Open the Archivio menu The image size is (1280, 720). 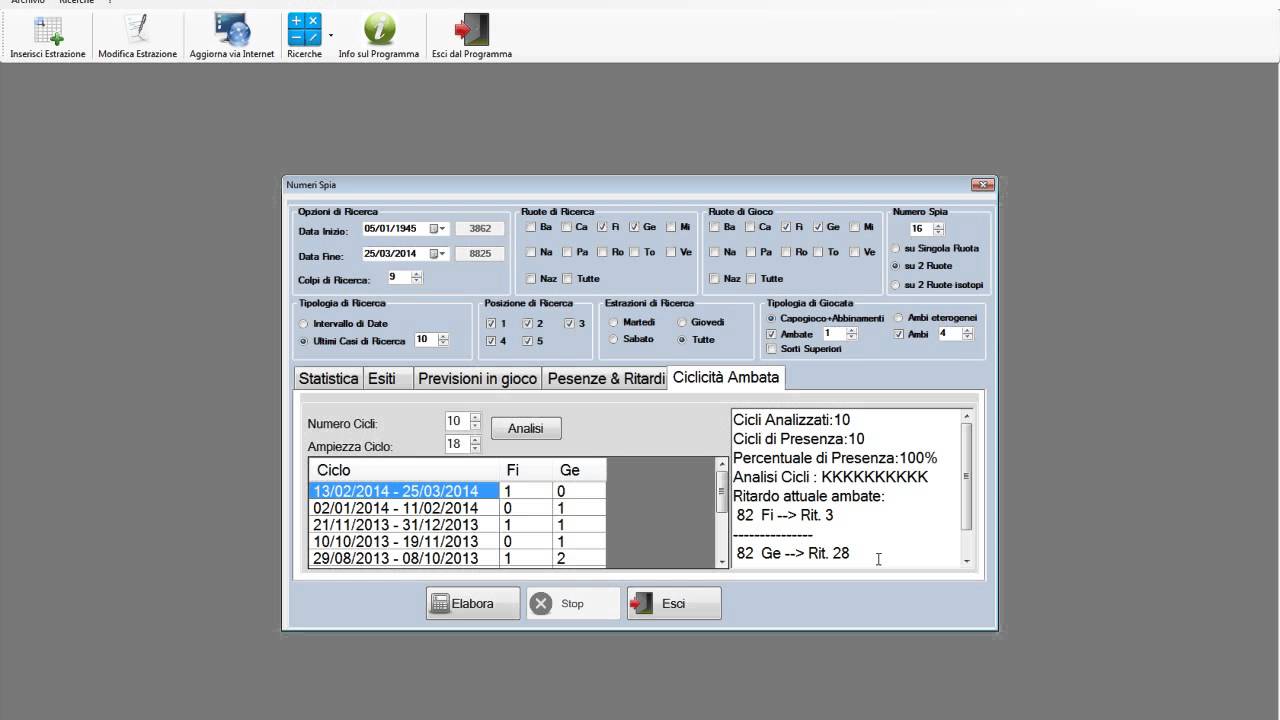pyautogui.click(x=27, y=2)
